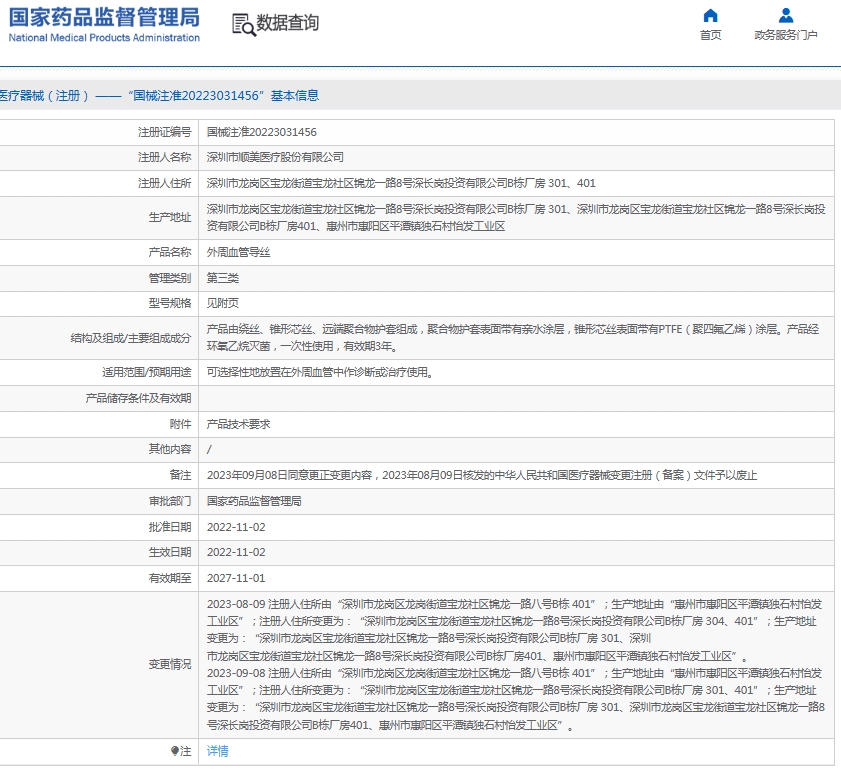Viewport: 841px width, 770px height.
Task: Click the 产品技术要求 attachment value
Action: click(239, 424)
